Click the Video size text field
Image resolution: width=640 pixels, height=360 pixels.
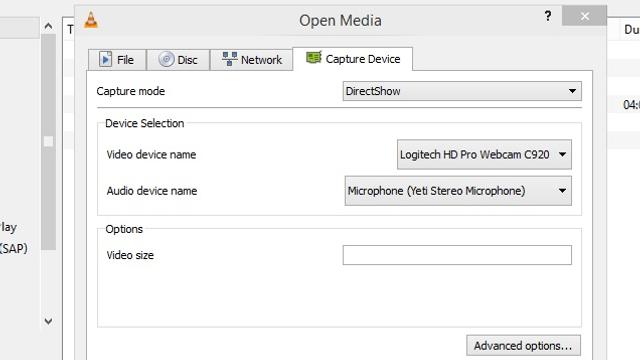[457, 255]
